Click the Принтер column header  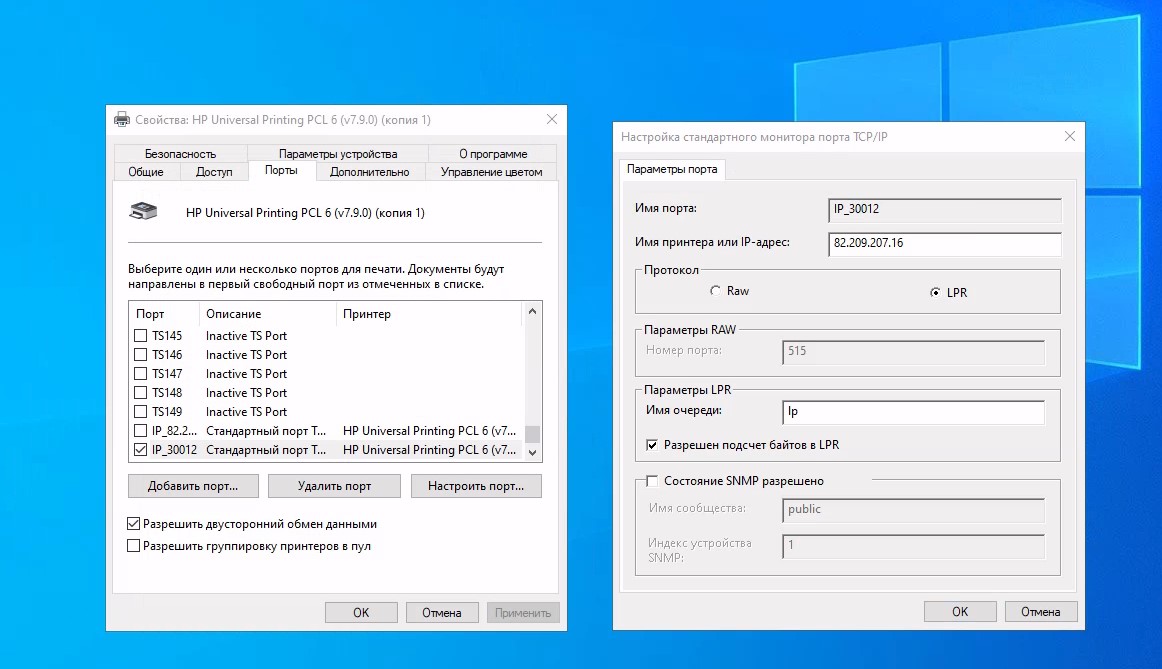coord(430,314)
